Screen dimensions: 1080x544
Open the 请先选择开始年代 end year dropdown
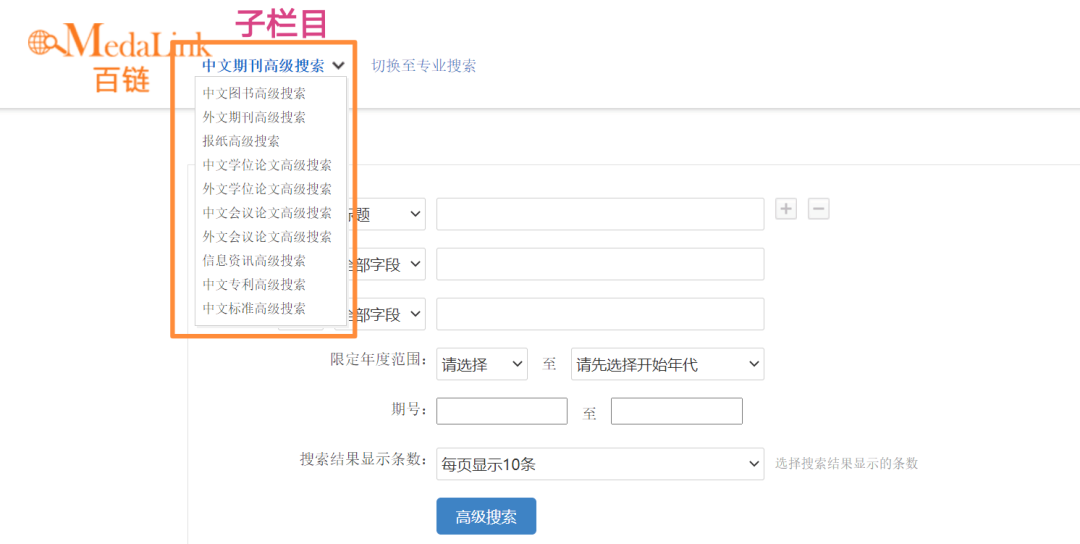coord(667,364)
